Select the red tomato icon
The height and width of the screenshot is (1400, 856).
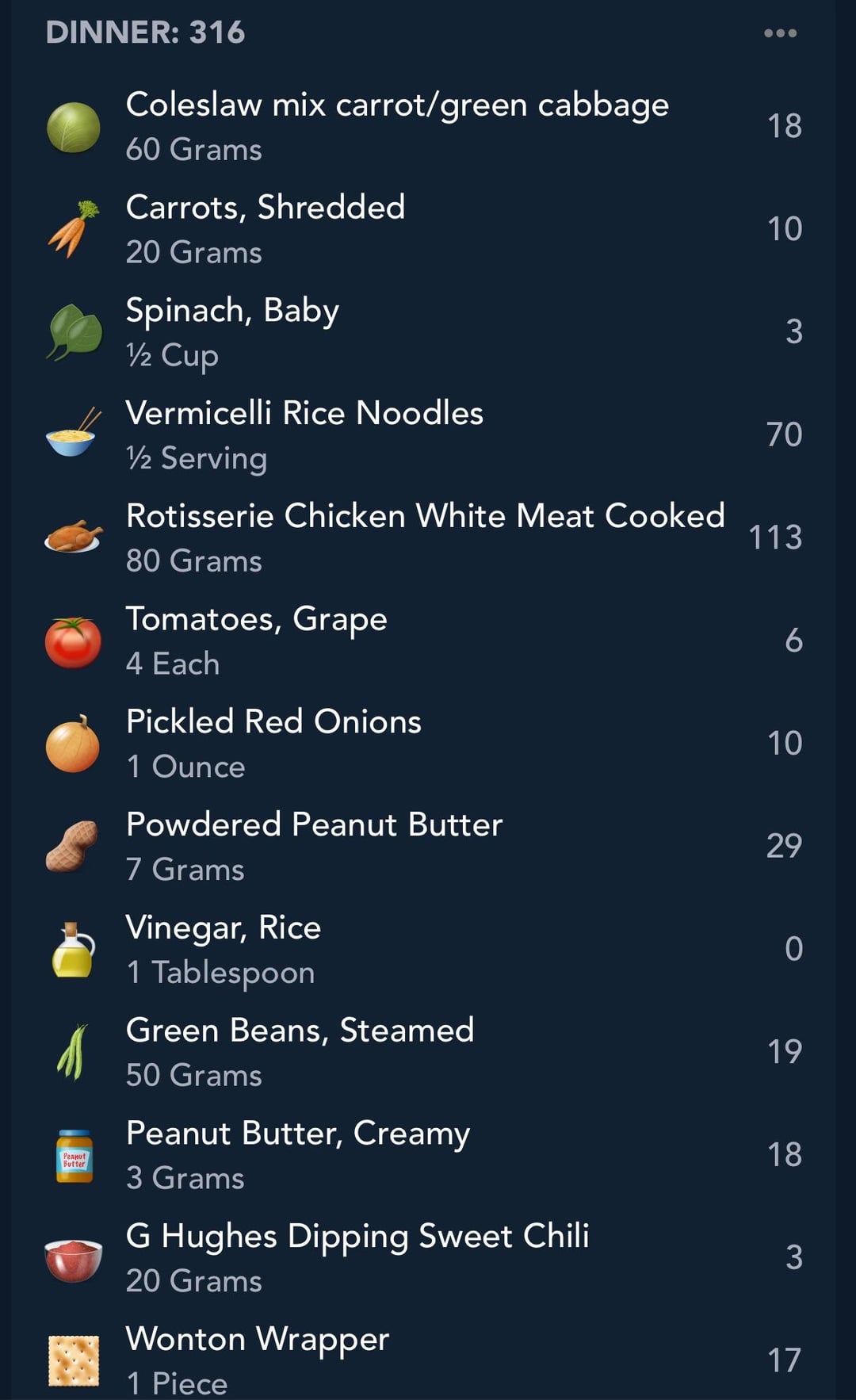click(x=73, y=641)
